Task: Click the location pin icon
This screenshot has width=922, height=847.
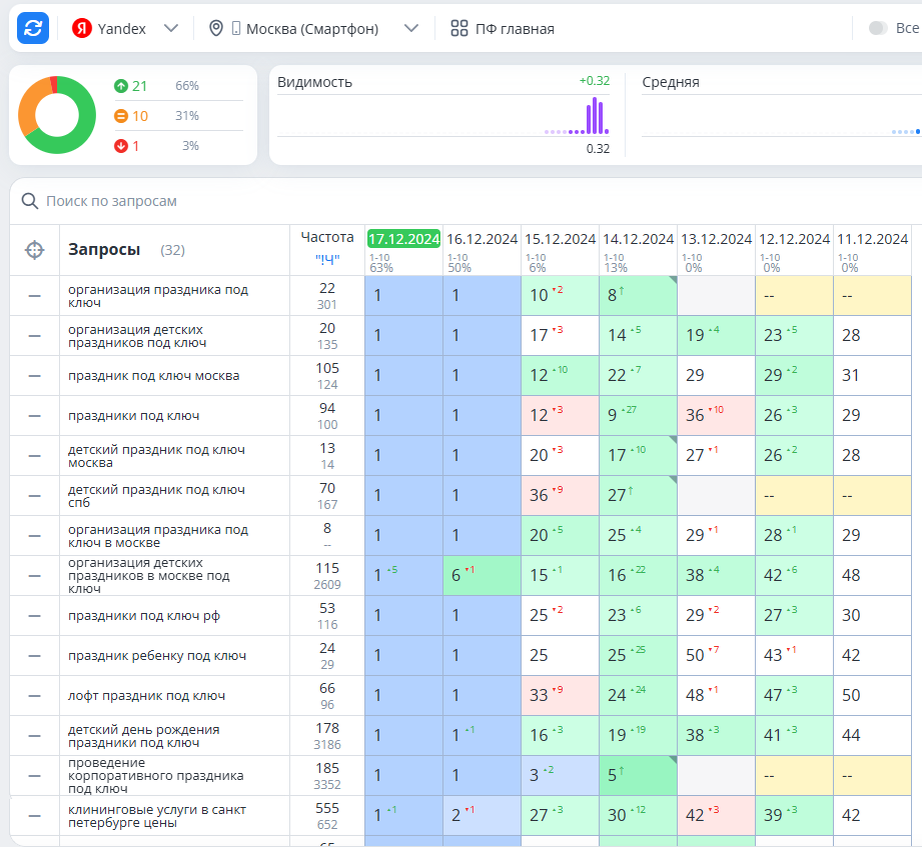Action: coord(216,28)
